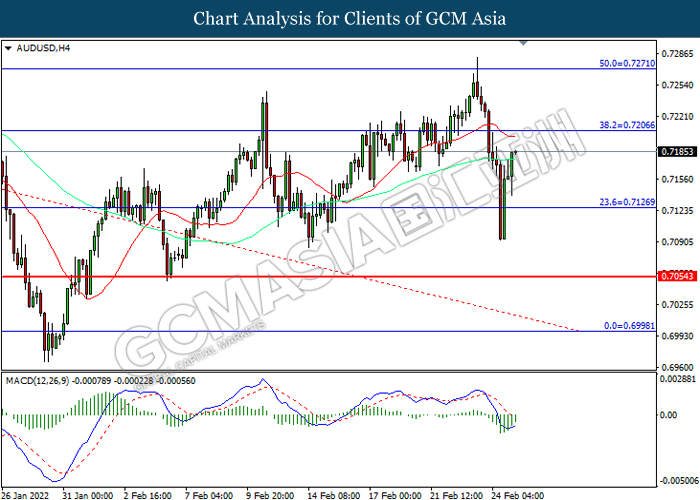
Task: Click the MACD value -0.000560
Action: tap(175, 381)
